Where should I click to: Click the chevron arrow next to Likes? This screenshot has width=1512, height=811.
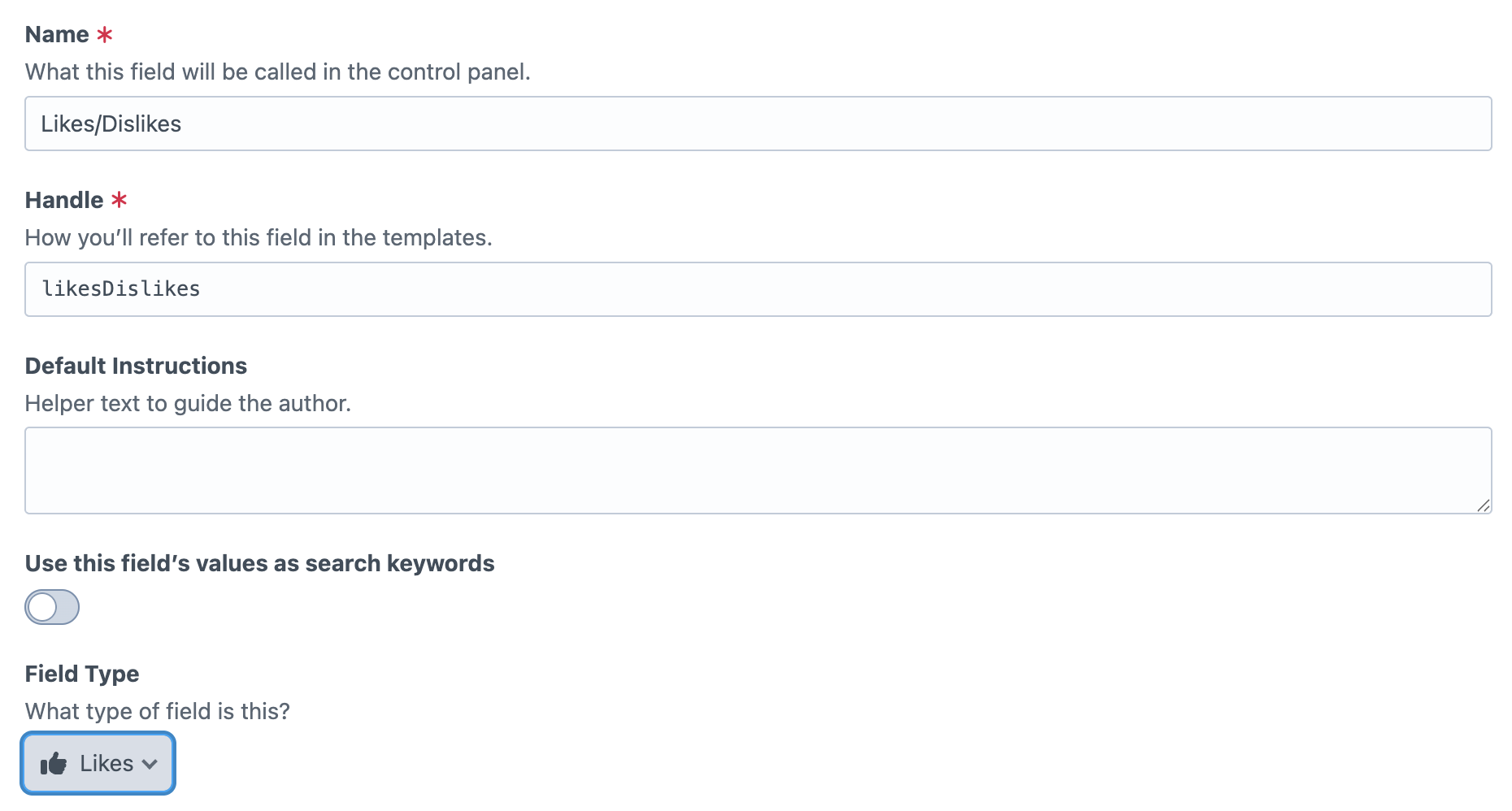150,764
